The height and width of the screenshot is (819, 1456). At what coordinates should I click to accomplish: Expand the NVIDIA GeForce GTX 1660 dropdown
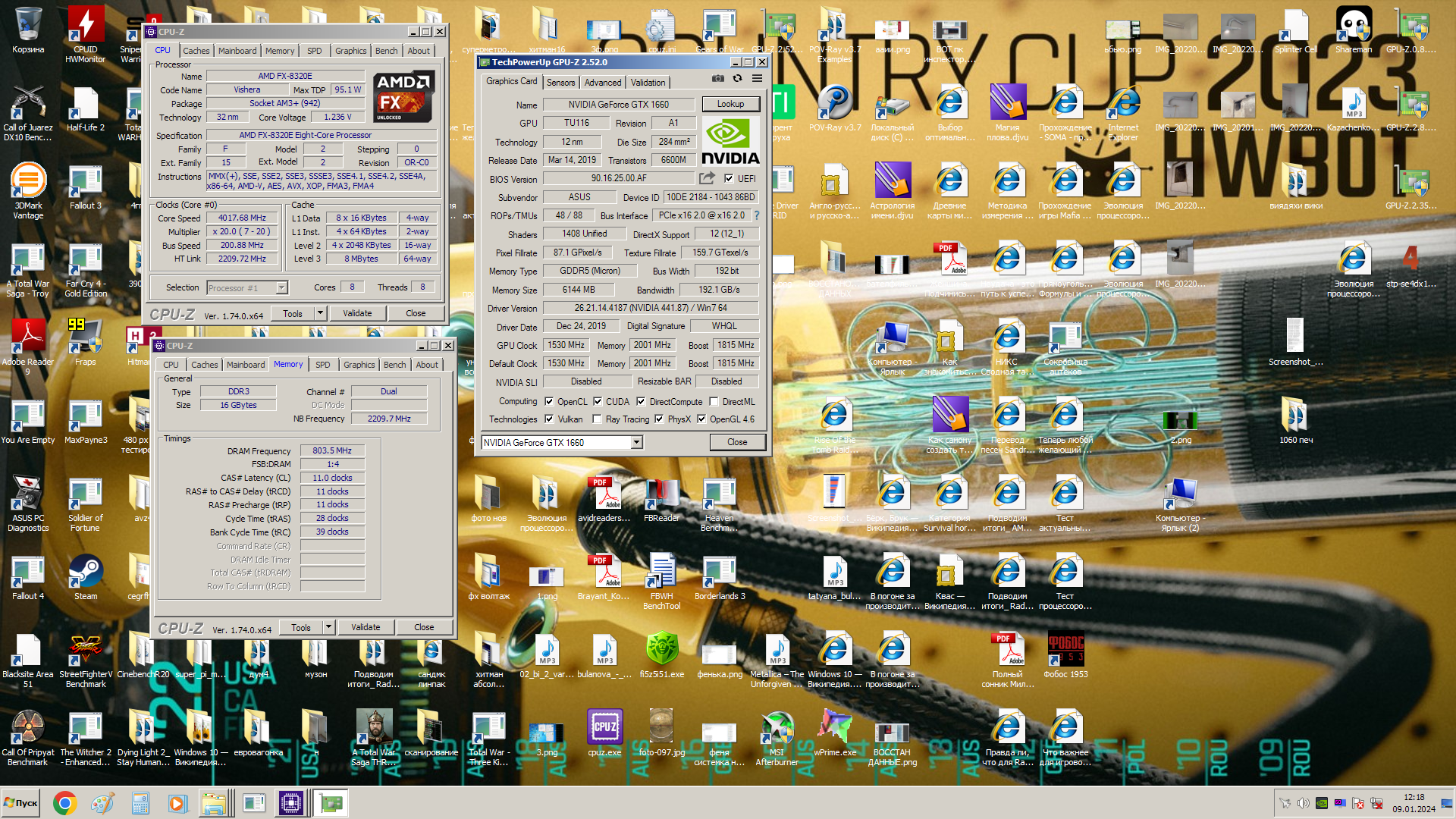click(636, 442)
